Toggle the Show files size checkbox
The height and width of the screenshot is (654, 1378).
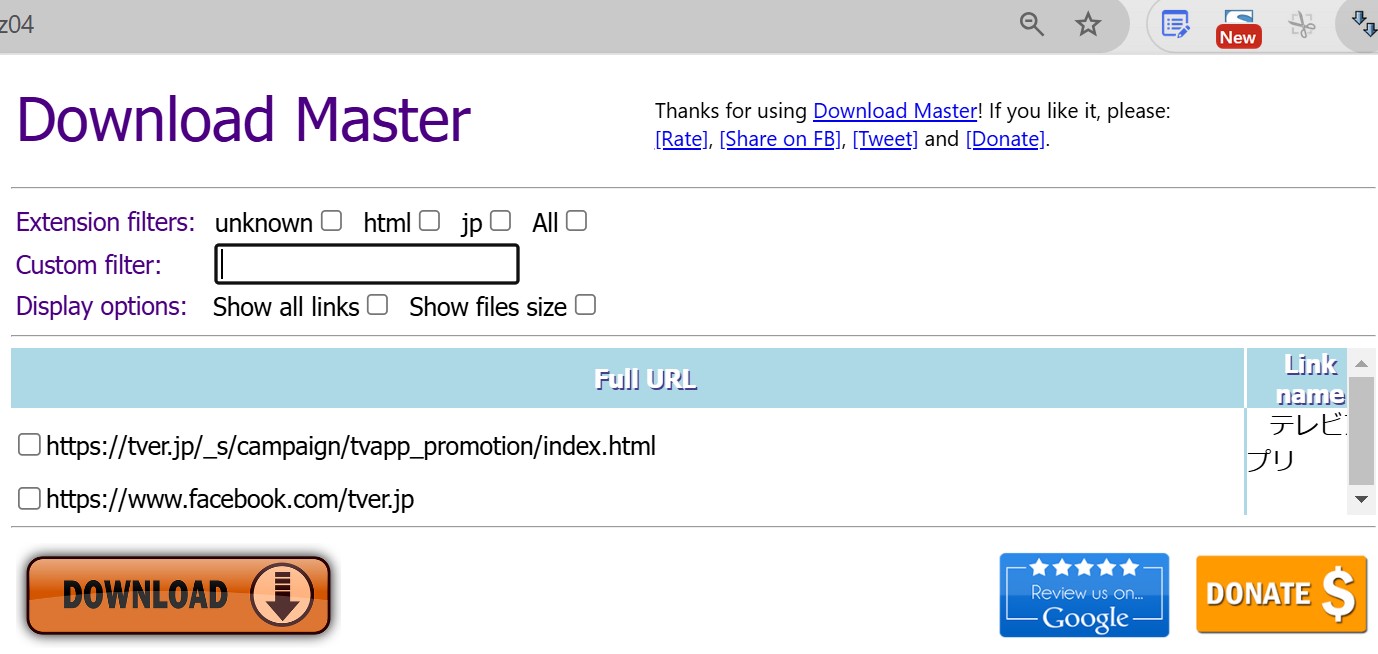click(585, 305)
